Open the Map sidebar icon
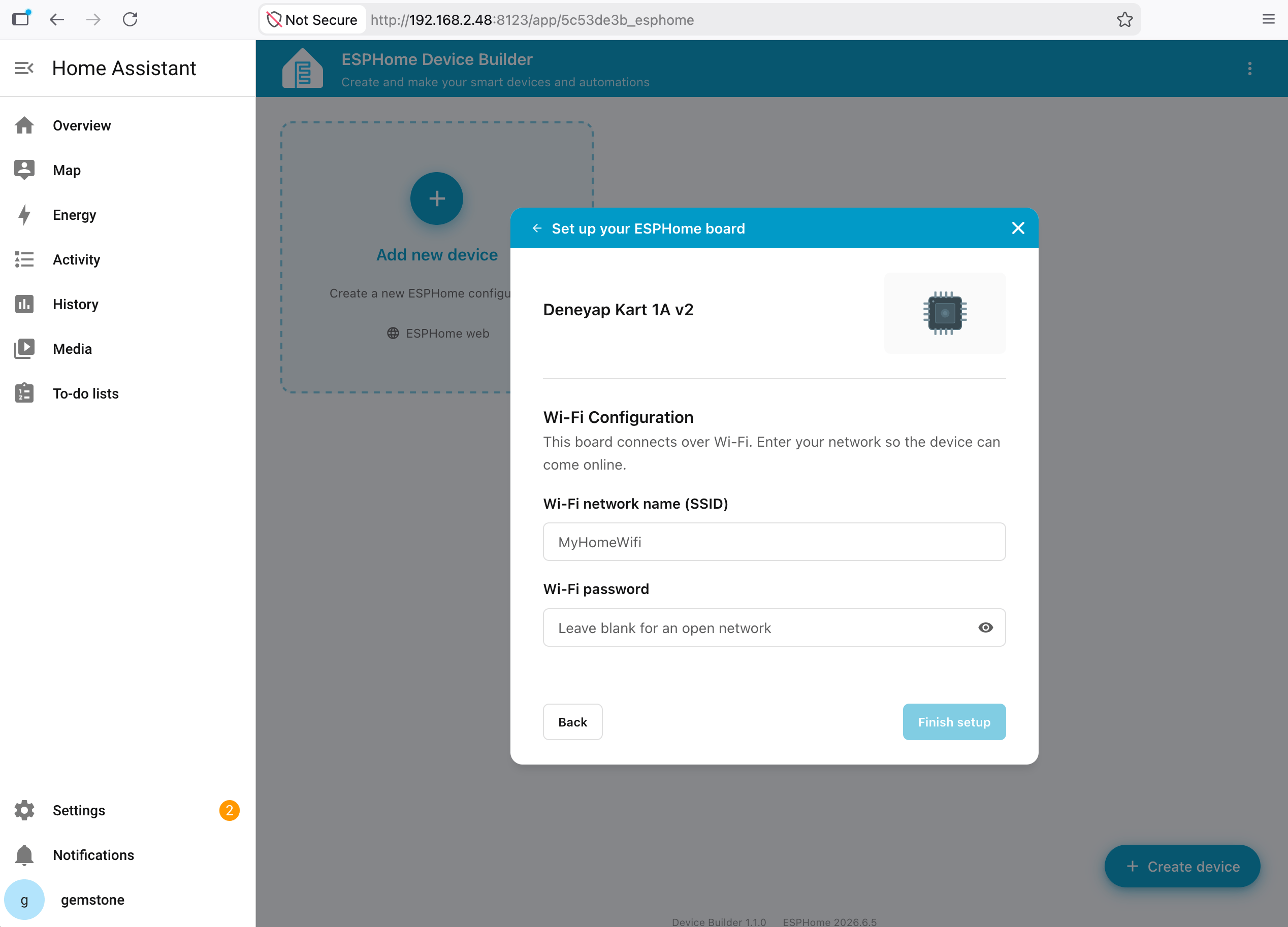 click(x=24, y=170)
